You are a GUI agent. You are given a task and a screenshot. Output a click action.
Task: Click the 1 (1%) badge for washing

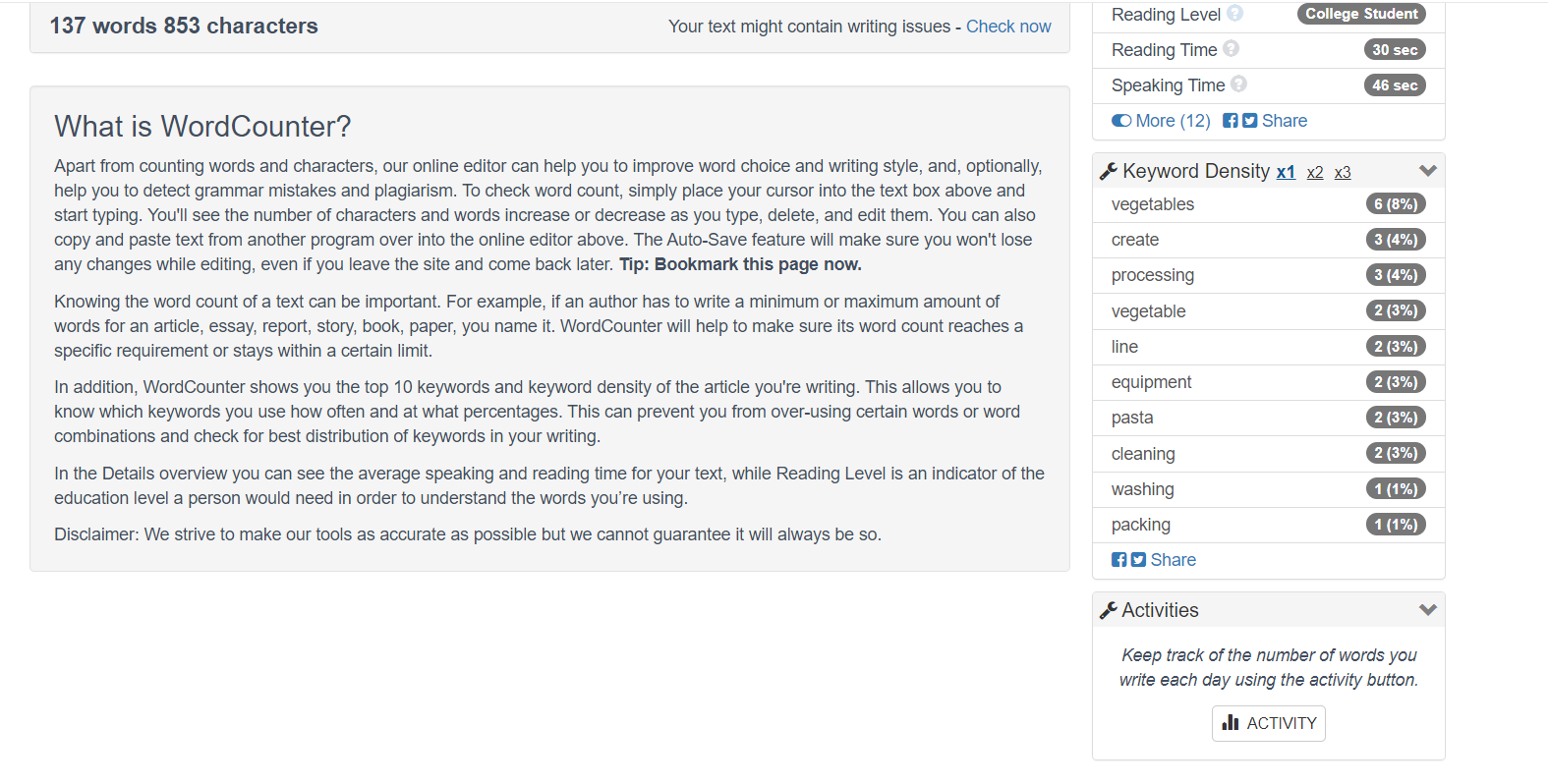[x=1396, y=489]
